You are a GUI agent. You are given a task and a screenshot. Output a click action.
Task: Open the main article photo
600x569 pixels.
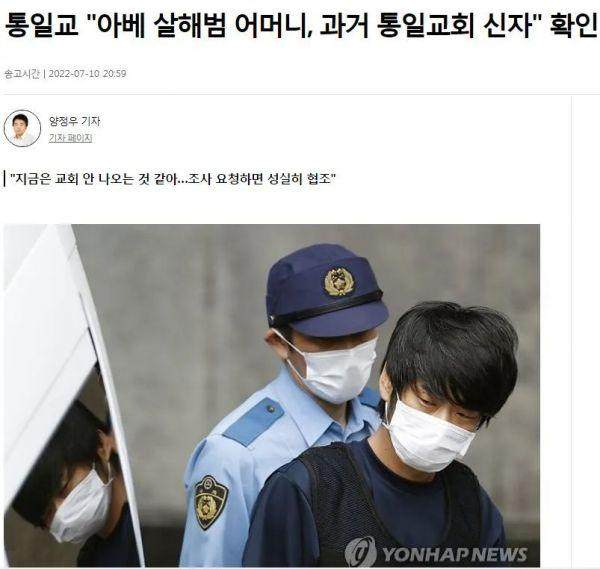pos(272,395)
